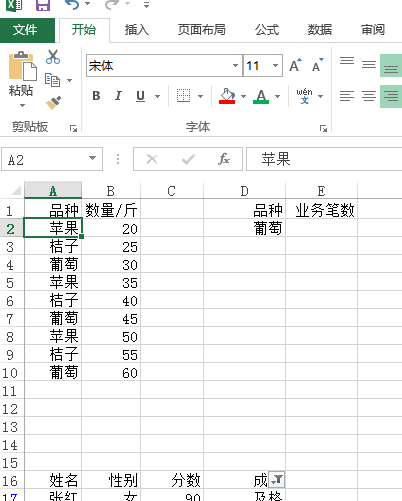This screenshot has height=501, width=402.
Task: Select column E header
Action: click(x=321, y=191)
